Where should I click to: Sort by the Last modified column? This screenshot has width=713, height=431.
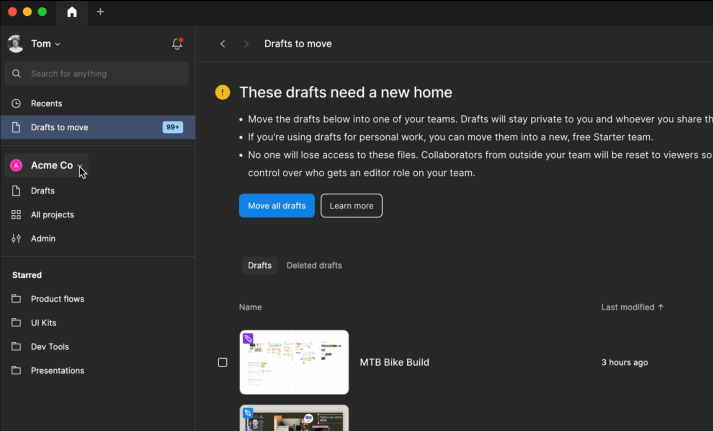click(x=632, y=307)
